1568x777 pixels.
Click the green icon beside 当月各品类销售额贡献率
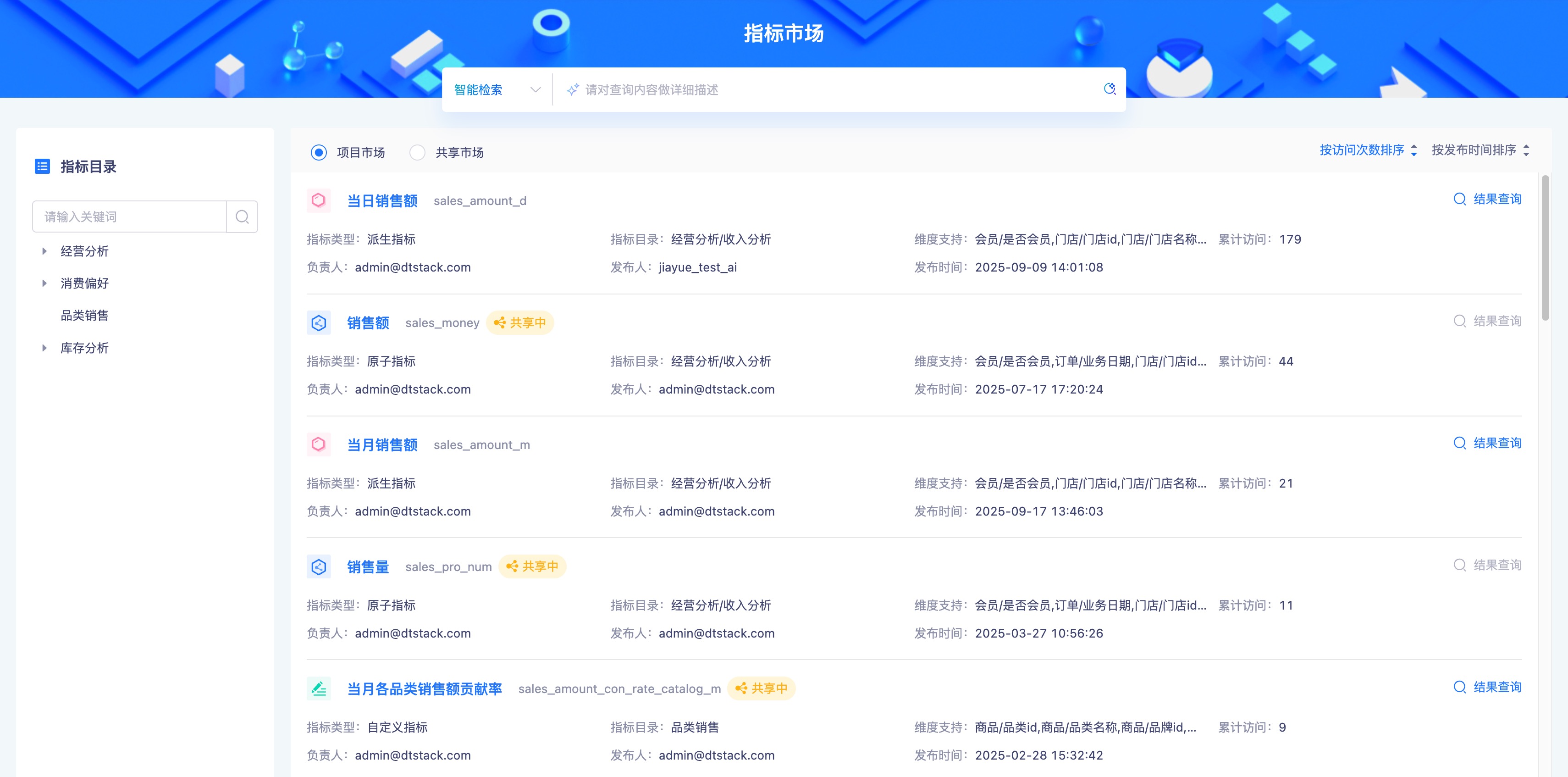click(x=318, y=689)
